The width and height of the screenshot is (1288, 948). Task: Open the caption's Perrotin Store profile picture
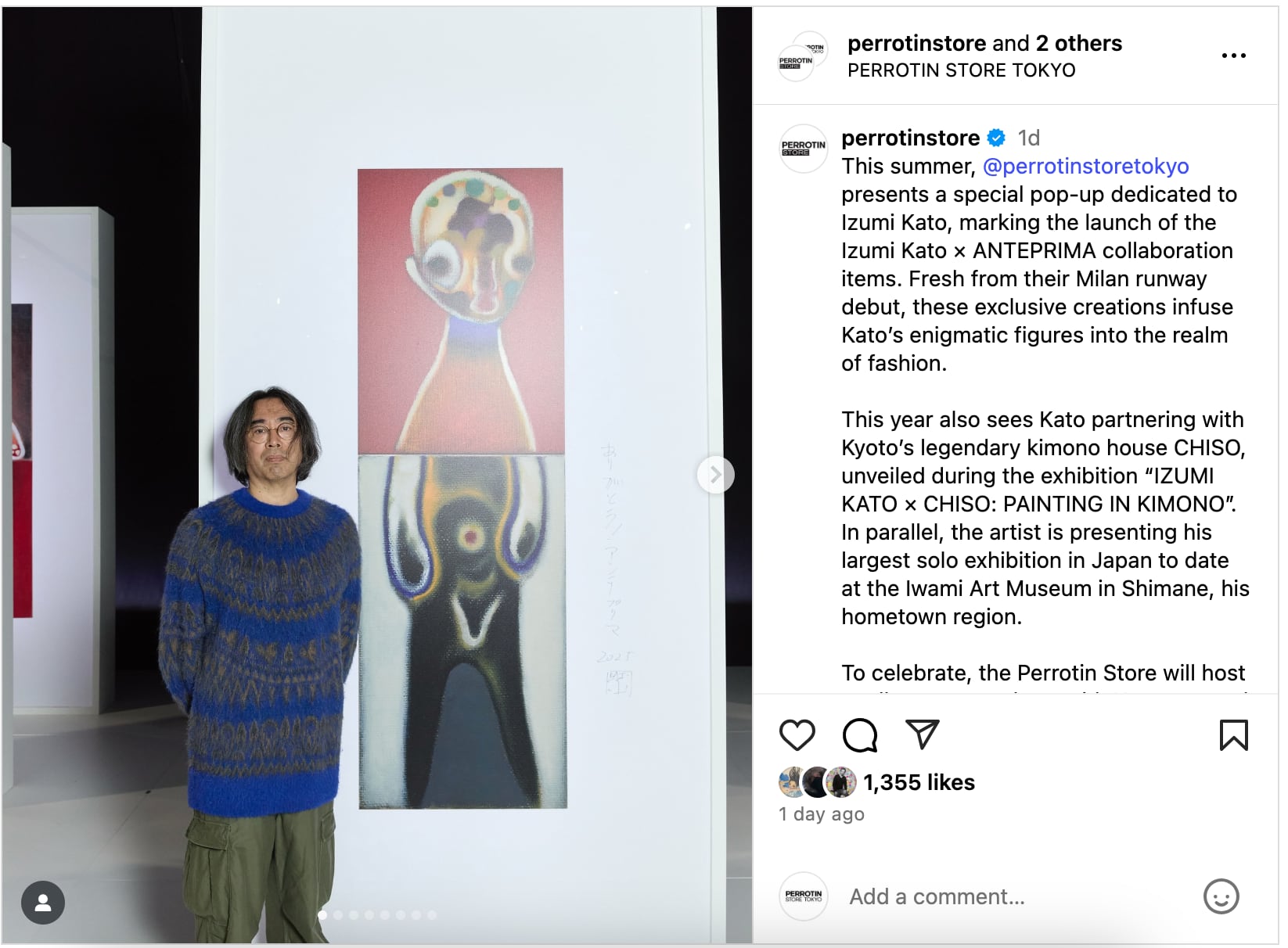[804, 148]
